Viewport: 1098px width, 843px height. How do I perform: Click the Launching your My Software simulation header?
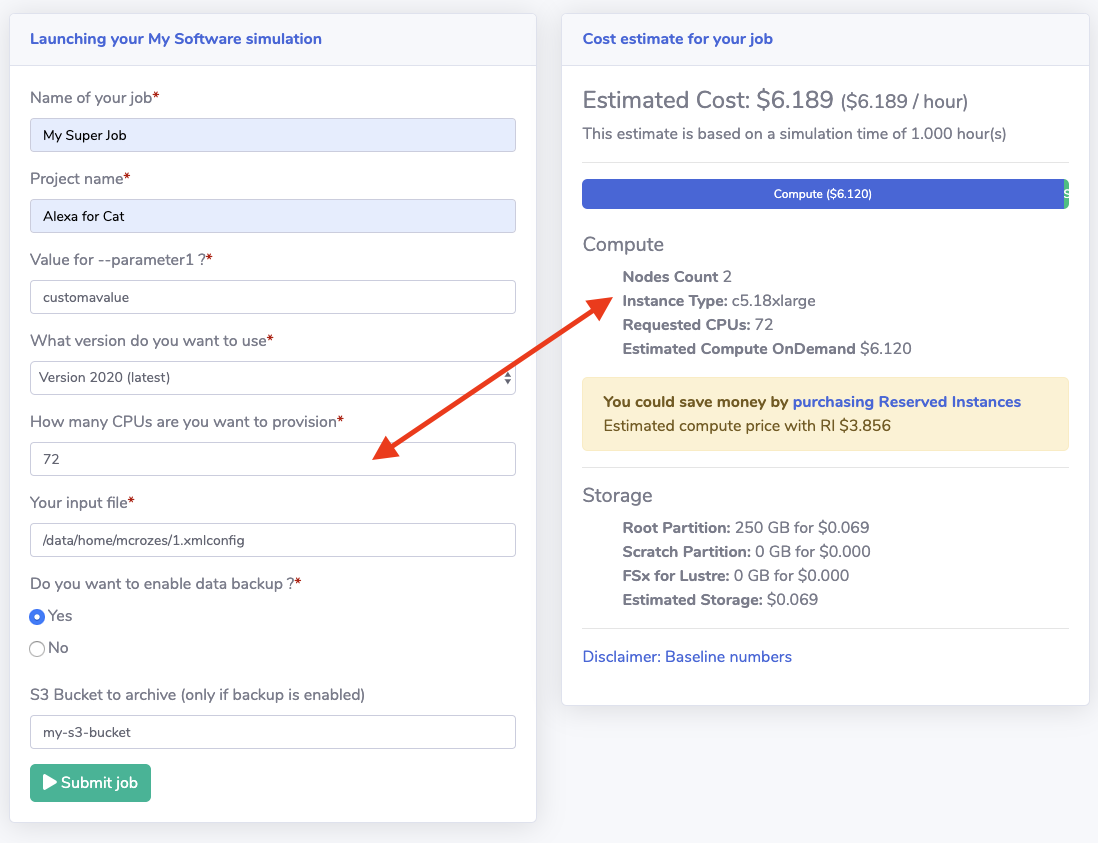[176, 39]
